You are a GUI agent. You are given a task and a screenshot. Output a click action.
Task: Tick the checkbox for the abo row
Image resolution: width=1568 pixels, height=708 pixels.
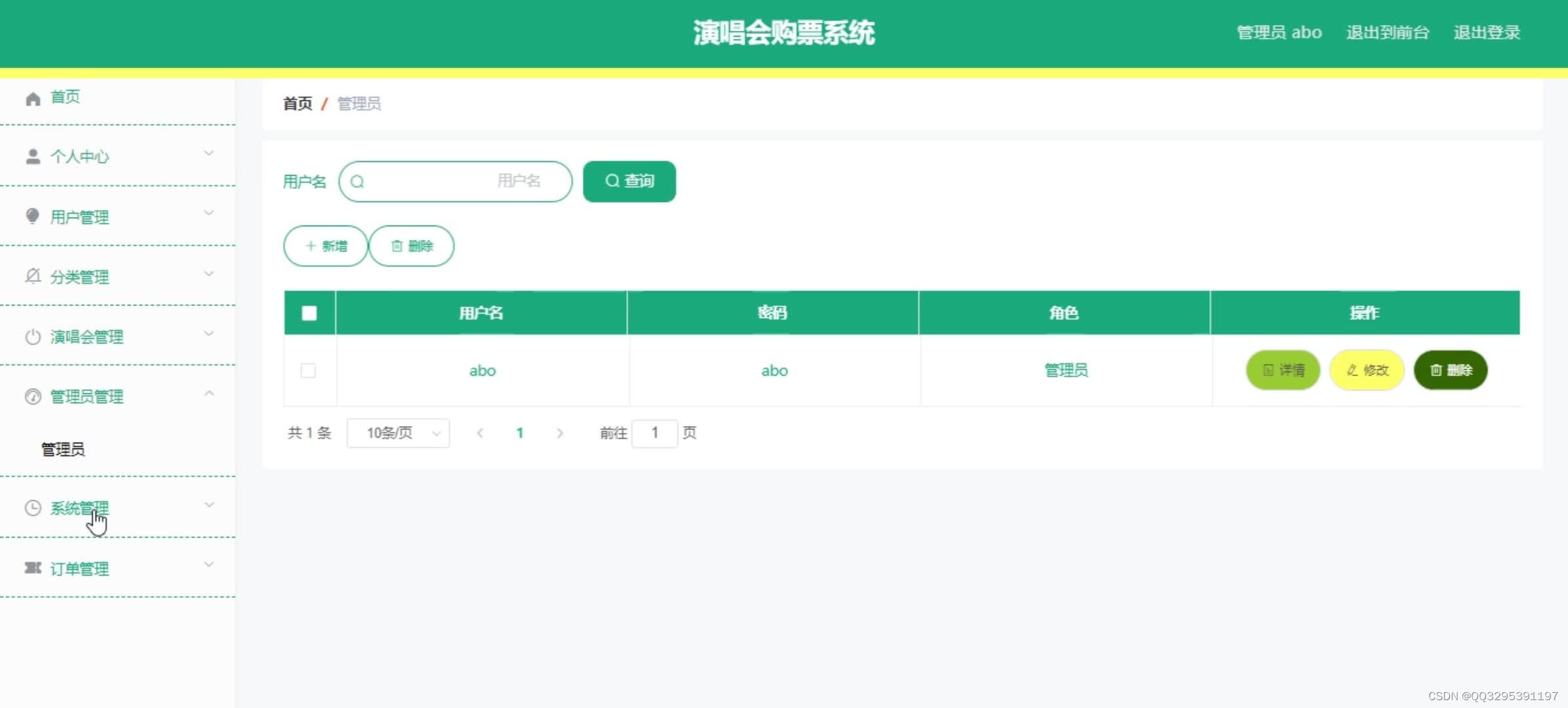[308, 370]
